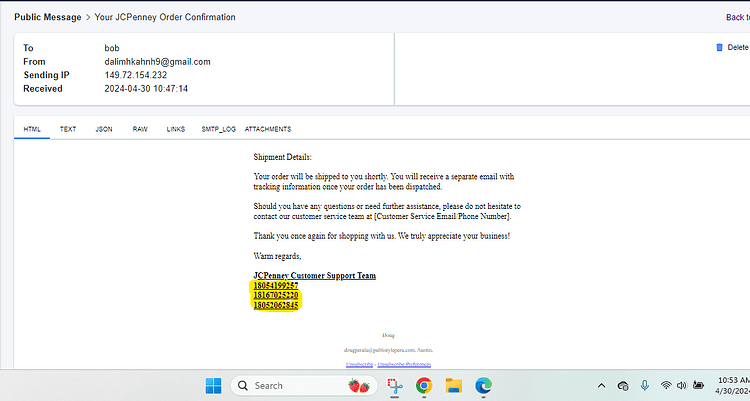Click the battery status icon
Viewport: 750px width, 401px height.
pos(699,385)
